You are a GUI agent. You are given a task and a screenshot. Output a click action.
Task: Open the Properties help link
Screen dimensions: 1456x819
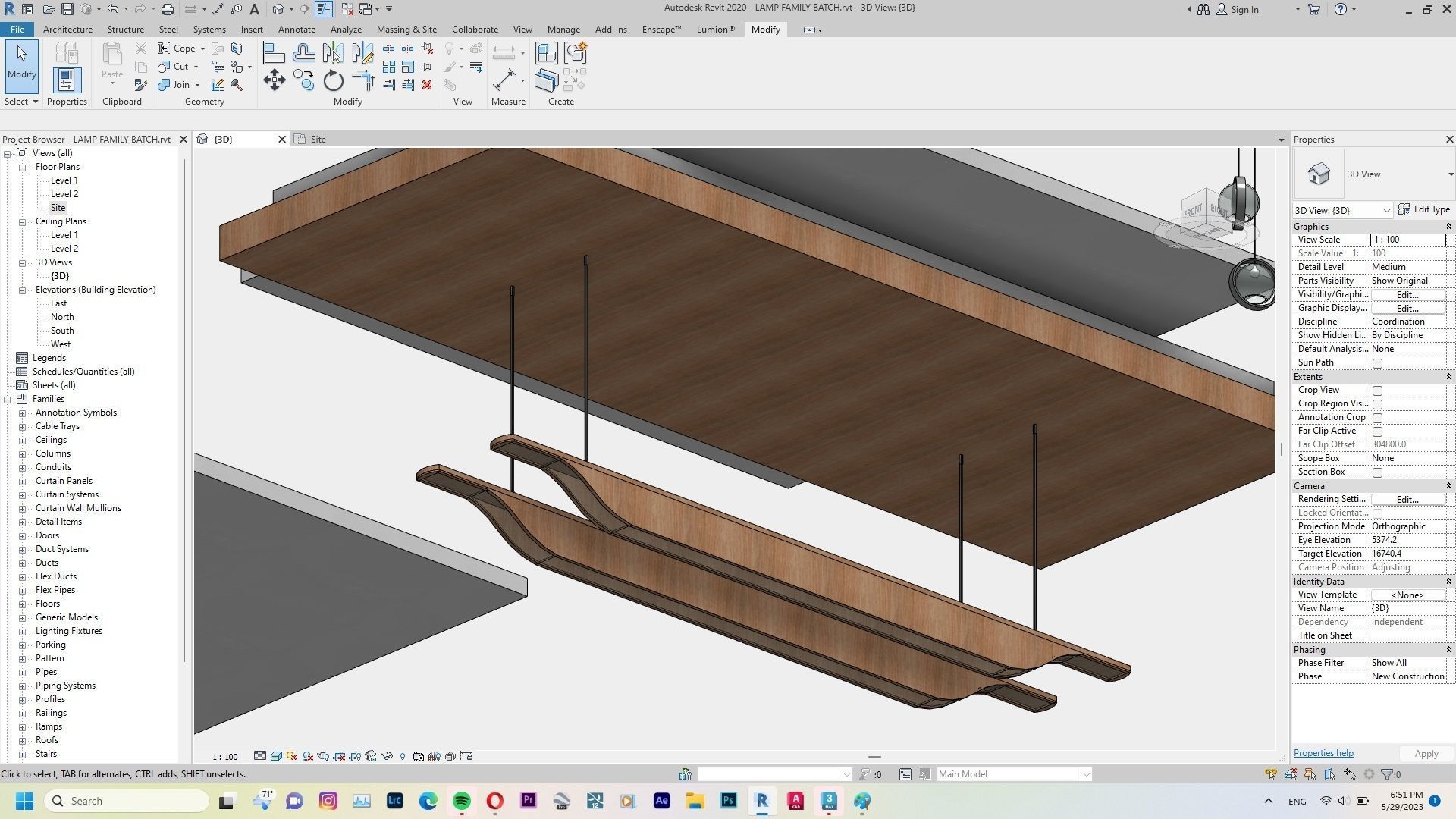tap(1323, 753)
